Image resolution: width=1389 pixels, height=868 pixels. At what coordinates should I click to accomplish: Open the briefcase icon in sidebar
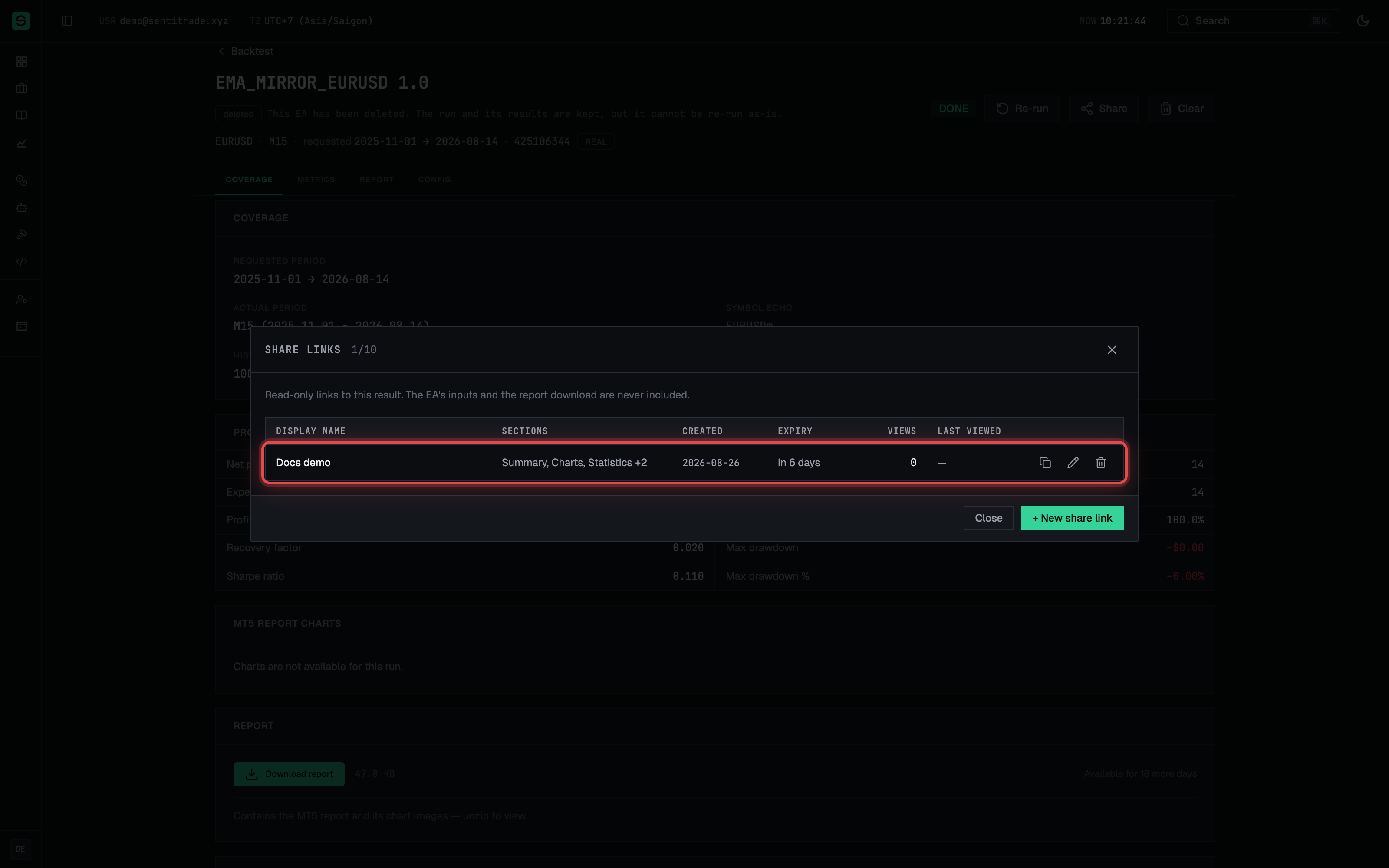pos(21,89)
